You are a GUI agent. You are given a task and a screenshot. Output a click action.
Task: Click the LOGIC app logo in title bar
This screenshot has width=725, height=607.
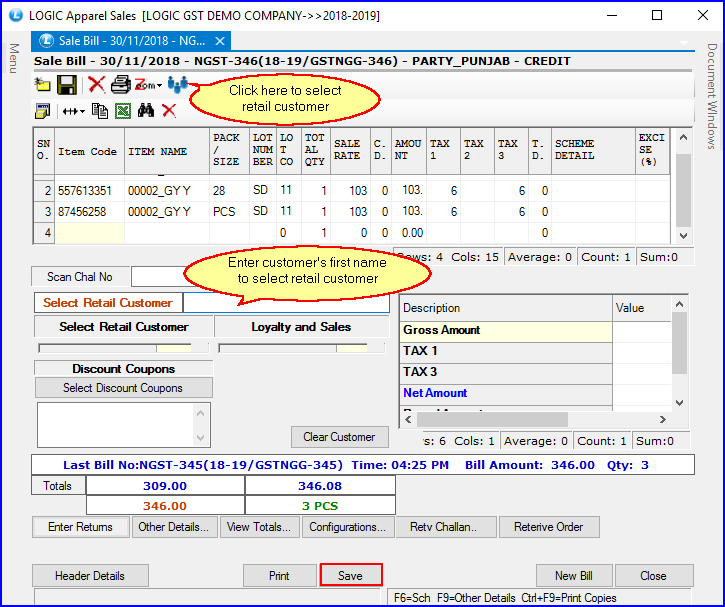pos(16,15)
